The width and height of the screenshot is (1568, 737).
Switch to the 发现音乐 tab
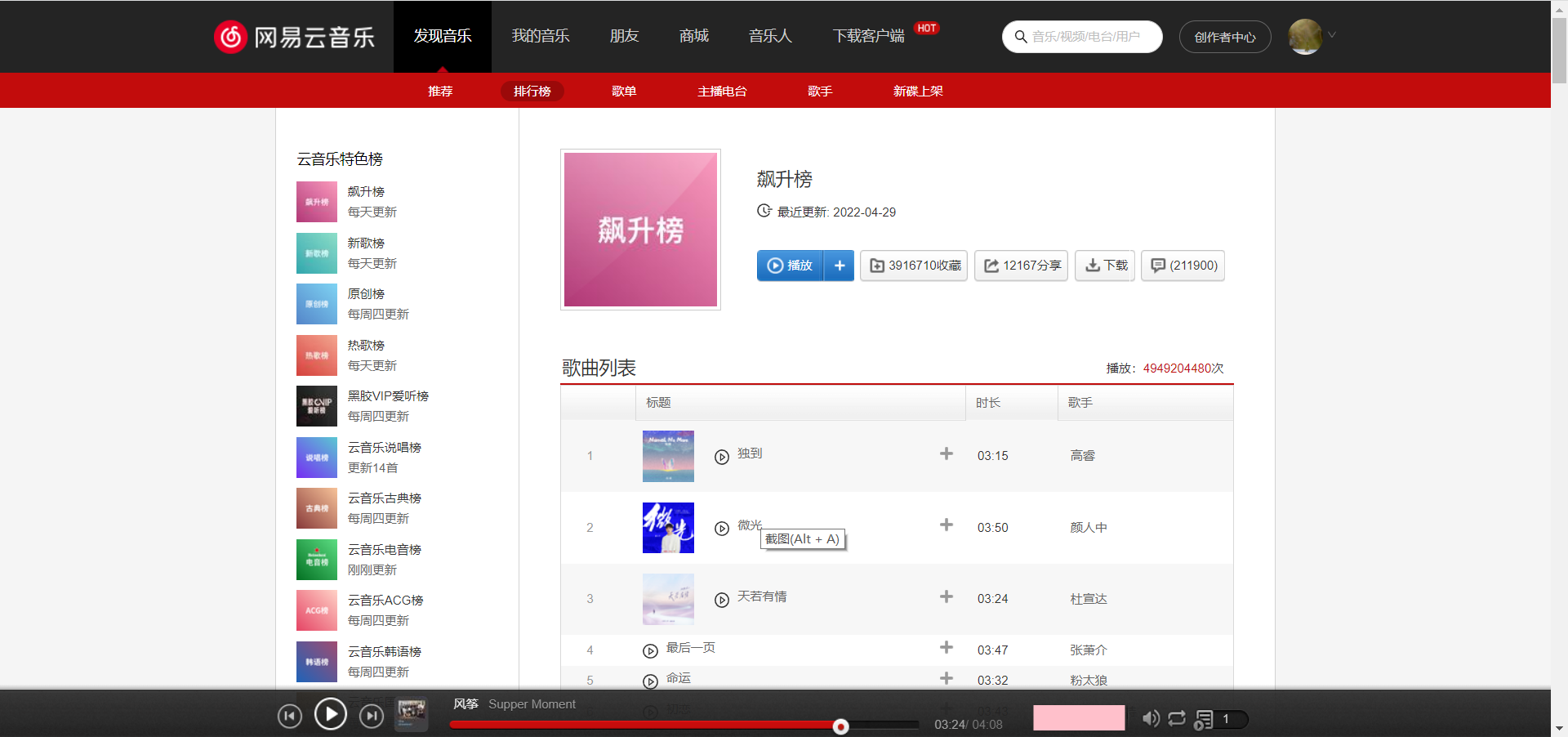click(443, 37)
